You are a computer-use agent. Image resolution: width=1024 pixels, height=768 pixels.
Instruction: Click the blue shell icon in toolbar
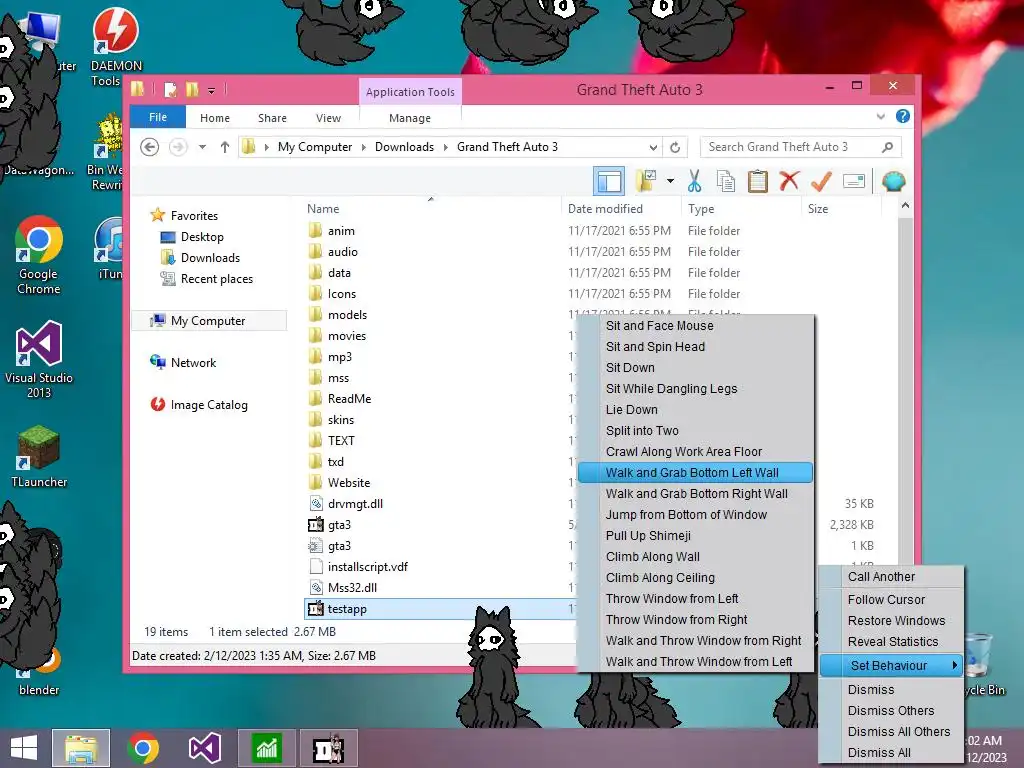(x=893, y=181)
